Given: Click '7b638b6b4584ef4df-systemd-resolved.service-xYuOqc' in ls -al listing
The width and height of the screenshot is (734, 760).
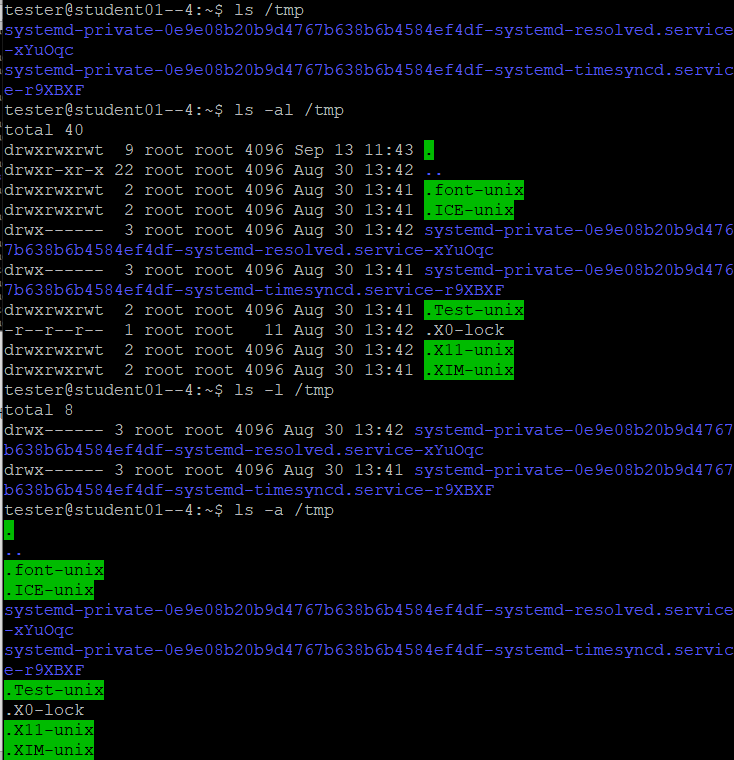Looking at the screenshot, I should (x=249, y=250).
